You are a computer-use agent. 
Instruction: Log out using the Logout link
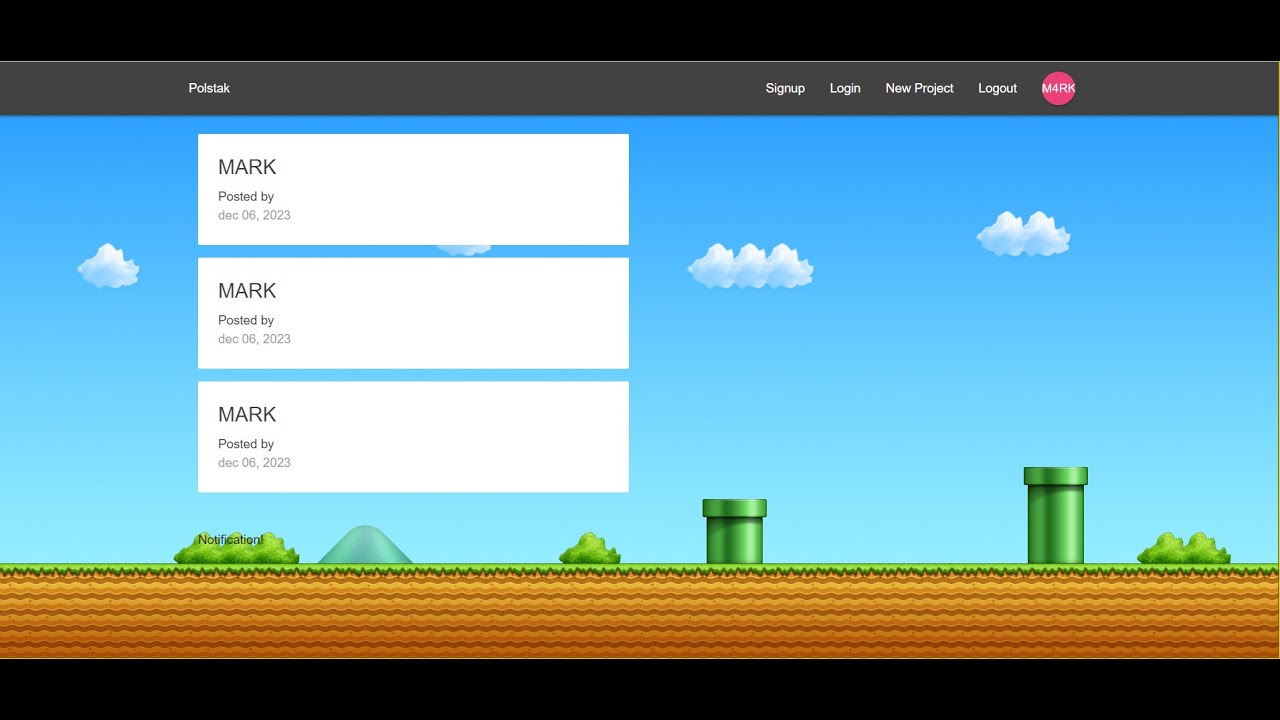[997, 88]
